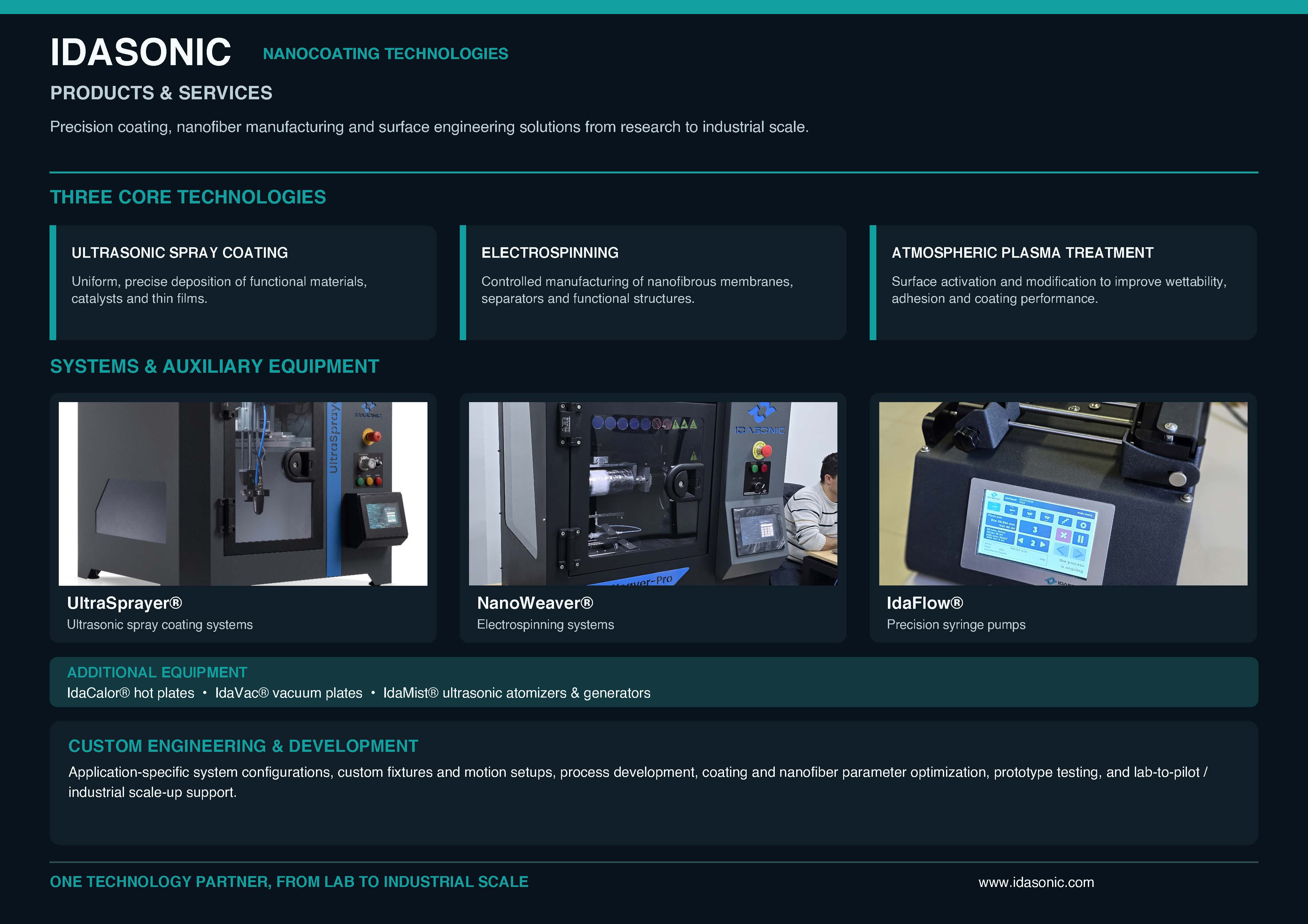1308x924 pixels.
Task: Select 'Precision syringe pumps' caption
Action: pyautogui.click(x=956, y=625)
